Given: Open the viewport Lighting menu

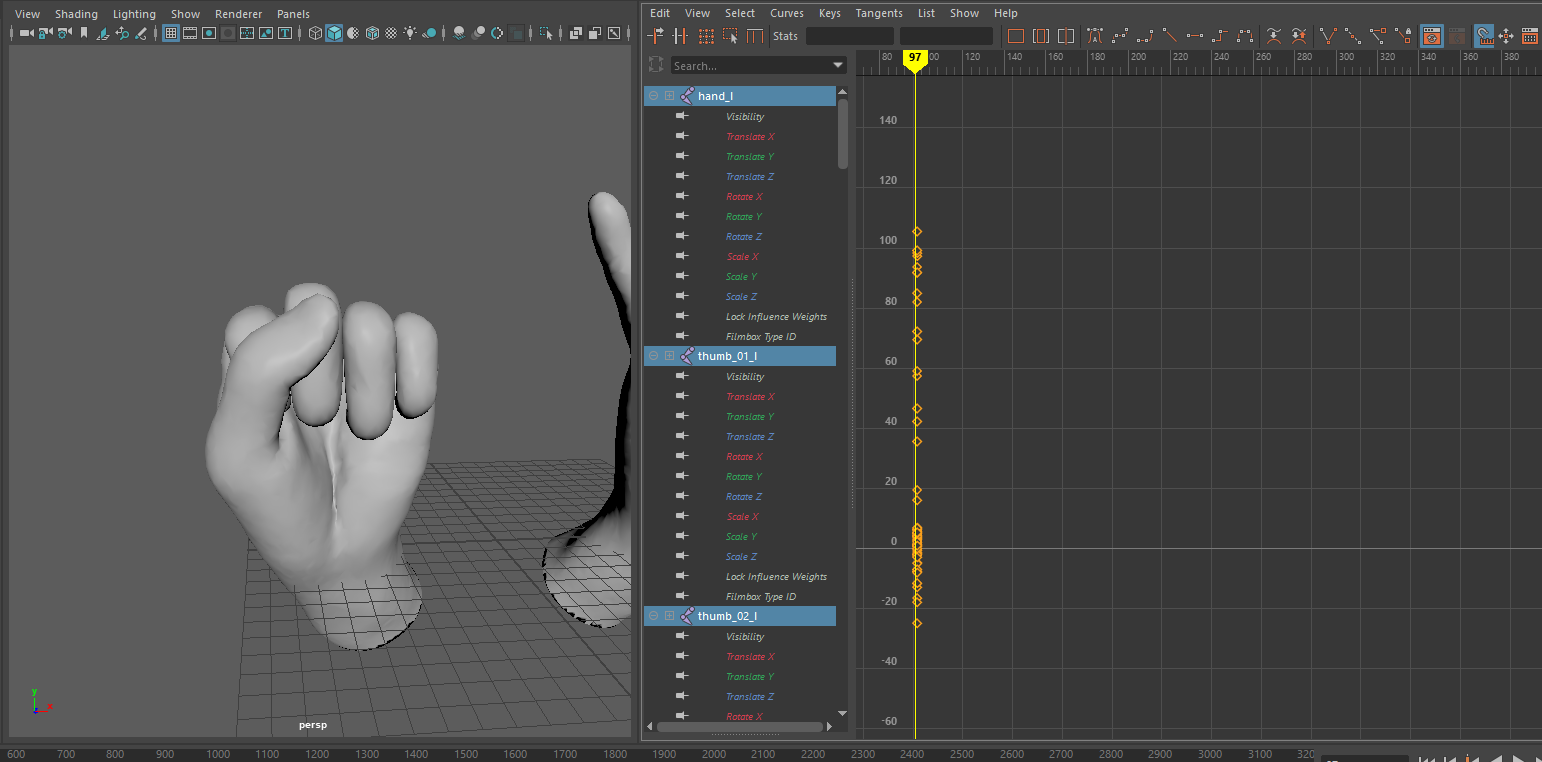Looking at the screenshot, I should coord(134,14).
